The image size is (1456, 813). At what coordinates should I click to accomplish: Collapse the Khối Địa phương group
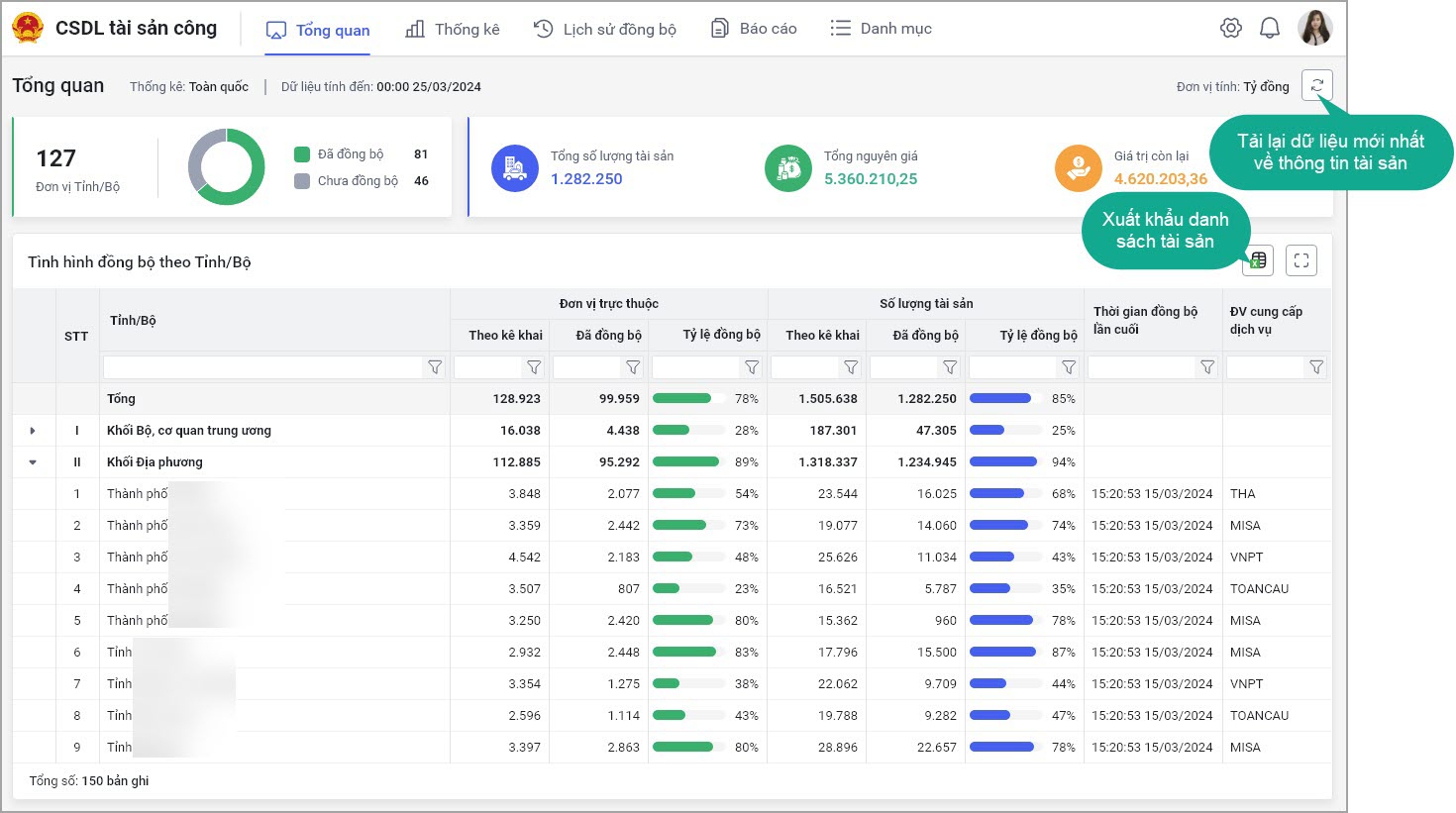tap(33, 462)
